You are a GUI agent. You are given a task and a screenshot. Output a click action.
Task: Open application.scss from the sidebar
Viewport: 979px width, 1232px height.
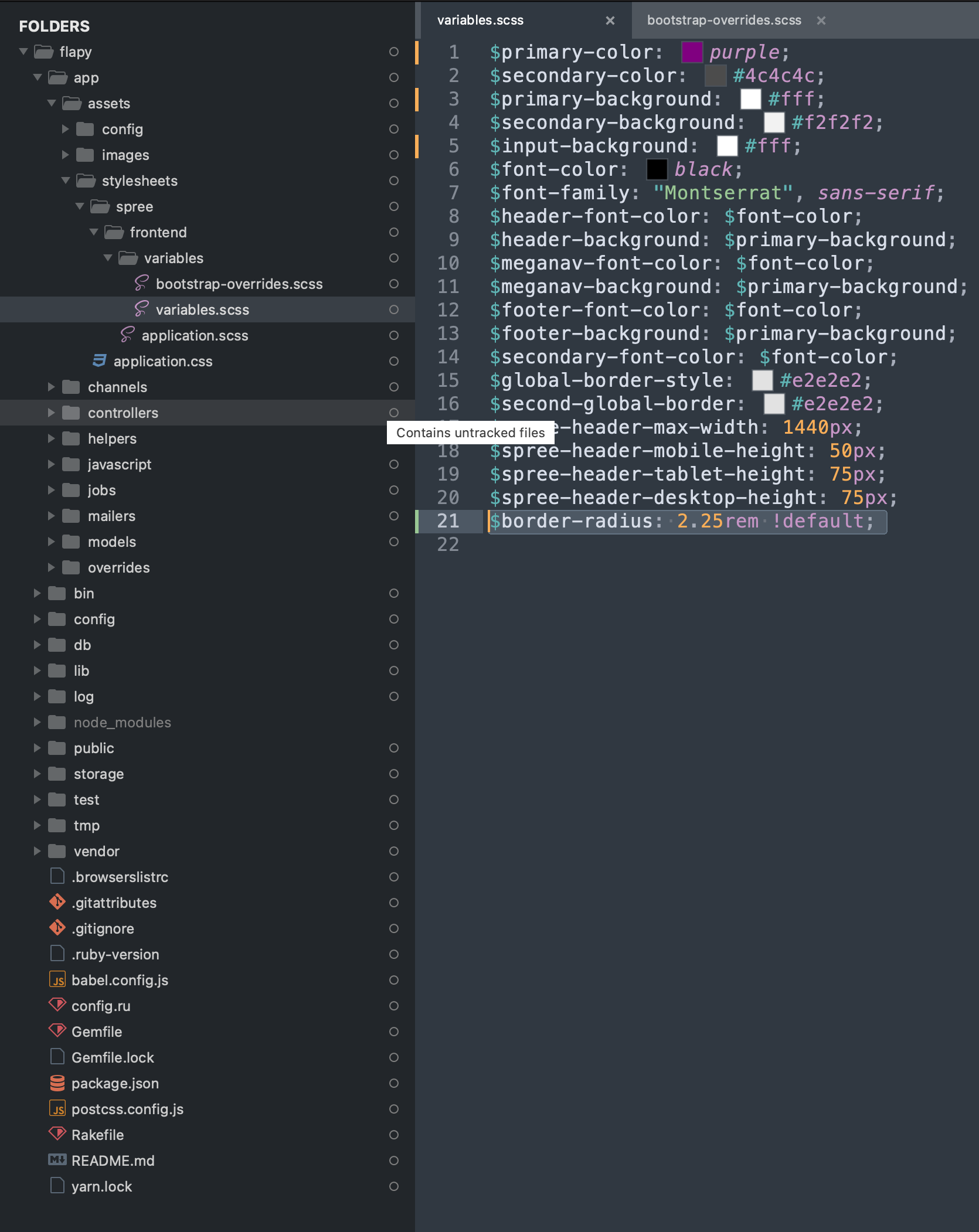click(x=196, y=335)
